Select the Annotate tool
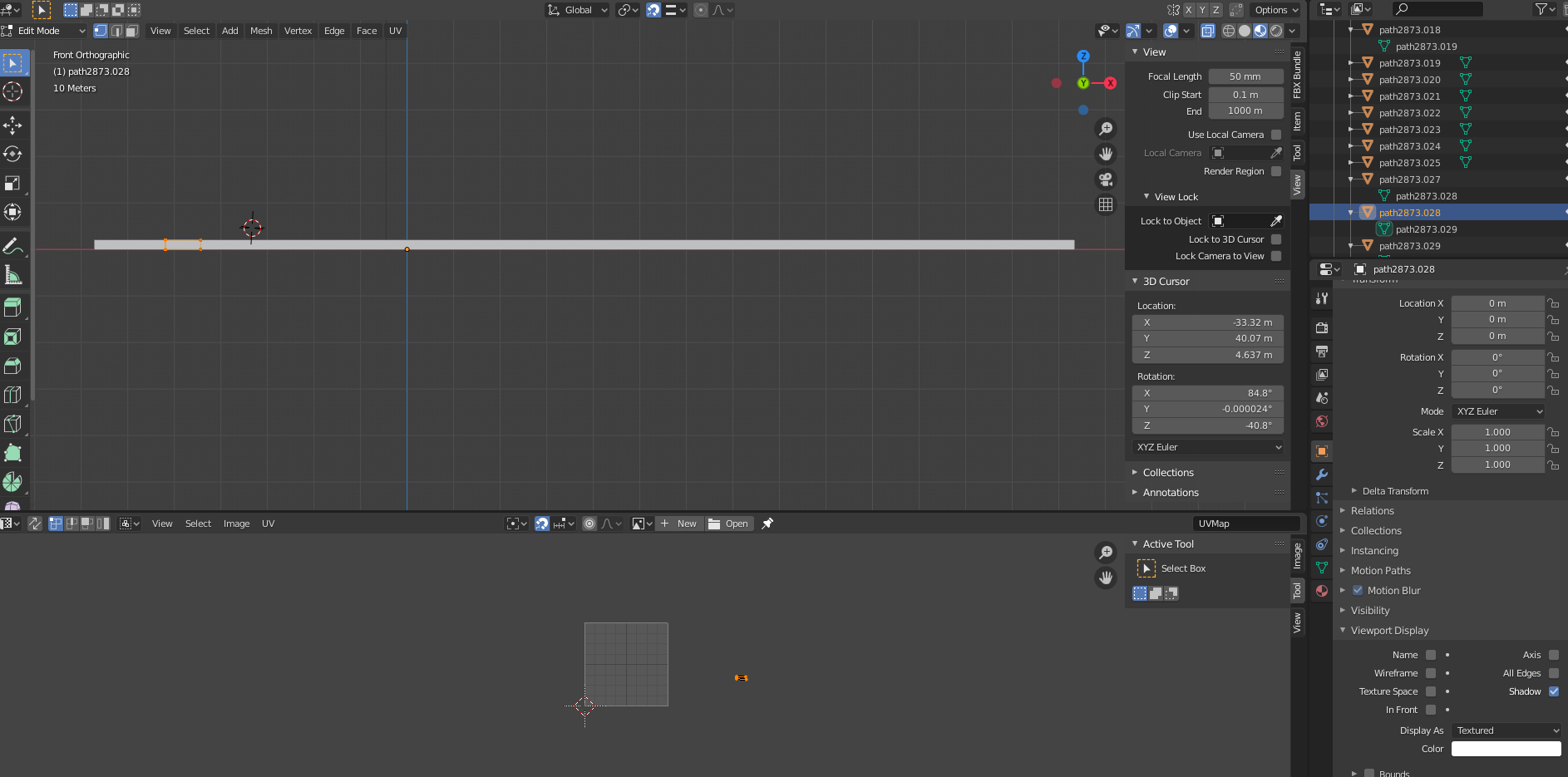This screenshot has width=1568, height=777. pyautogui.click(x=12, y=246)
